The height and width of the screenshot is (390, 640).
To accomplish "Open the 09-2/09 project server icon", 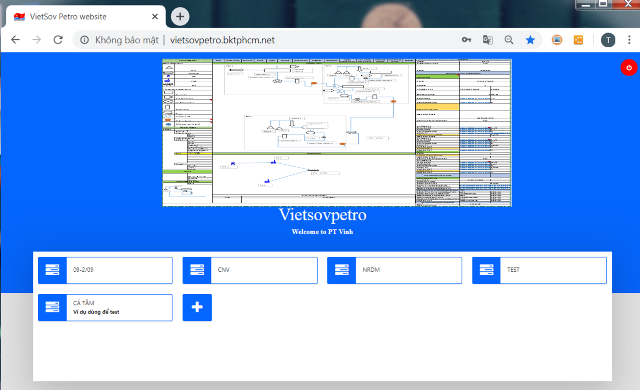I will pyautogui.click(x=52, y=270).
